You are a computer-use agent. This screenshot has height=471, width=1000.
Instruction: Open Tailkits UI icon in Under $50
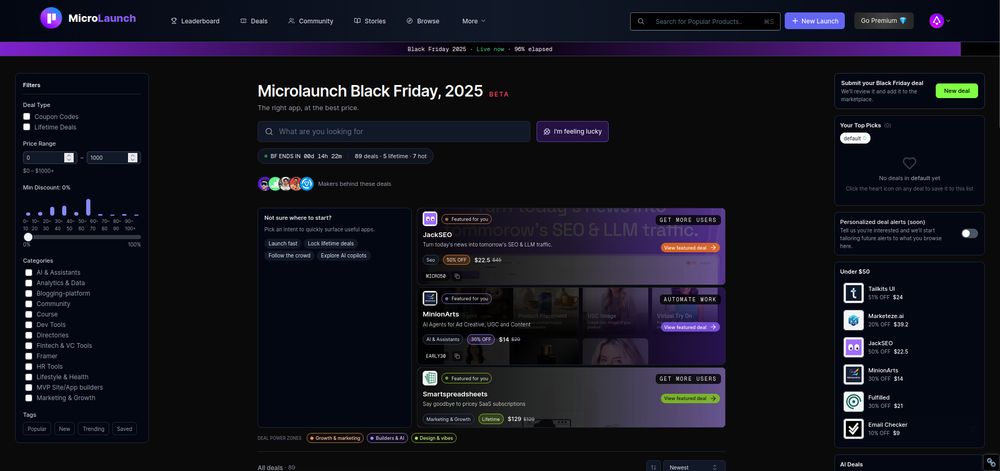853,293
